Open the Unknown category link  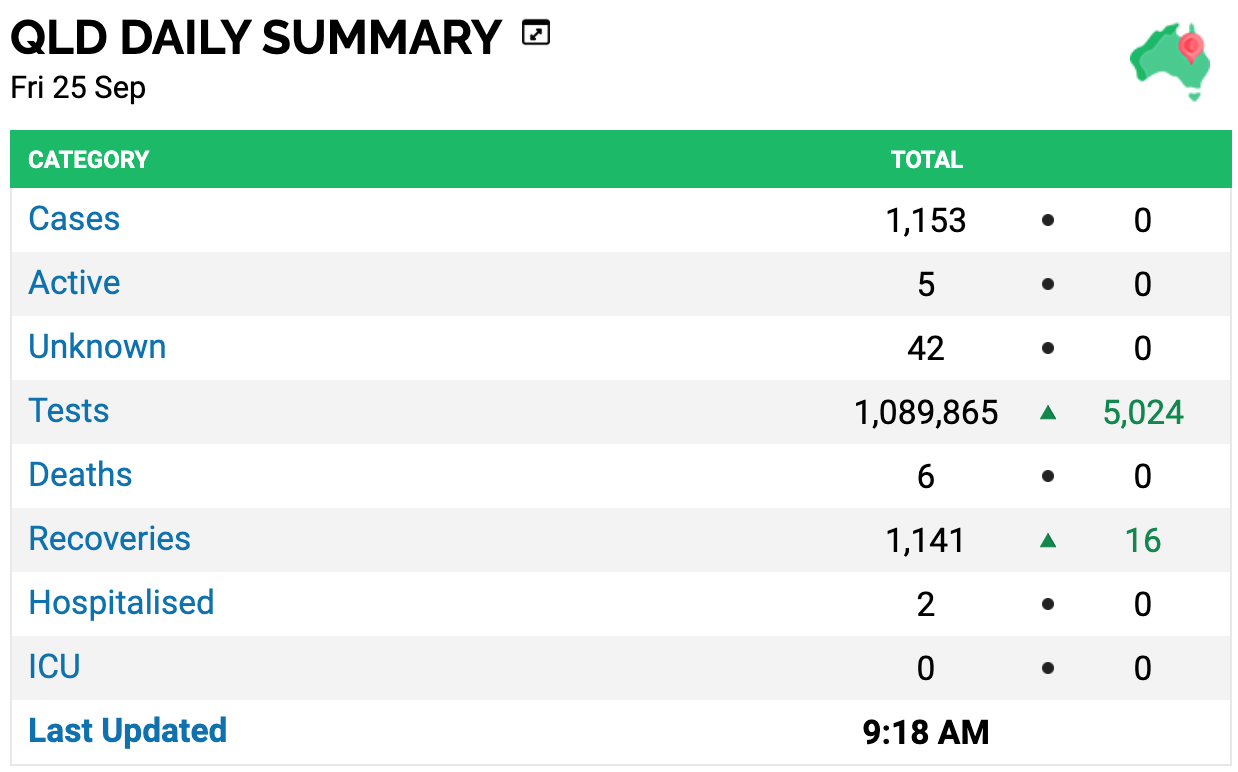tap(97, 347)
